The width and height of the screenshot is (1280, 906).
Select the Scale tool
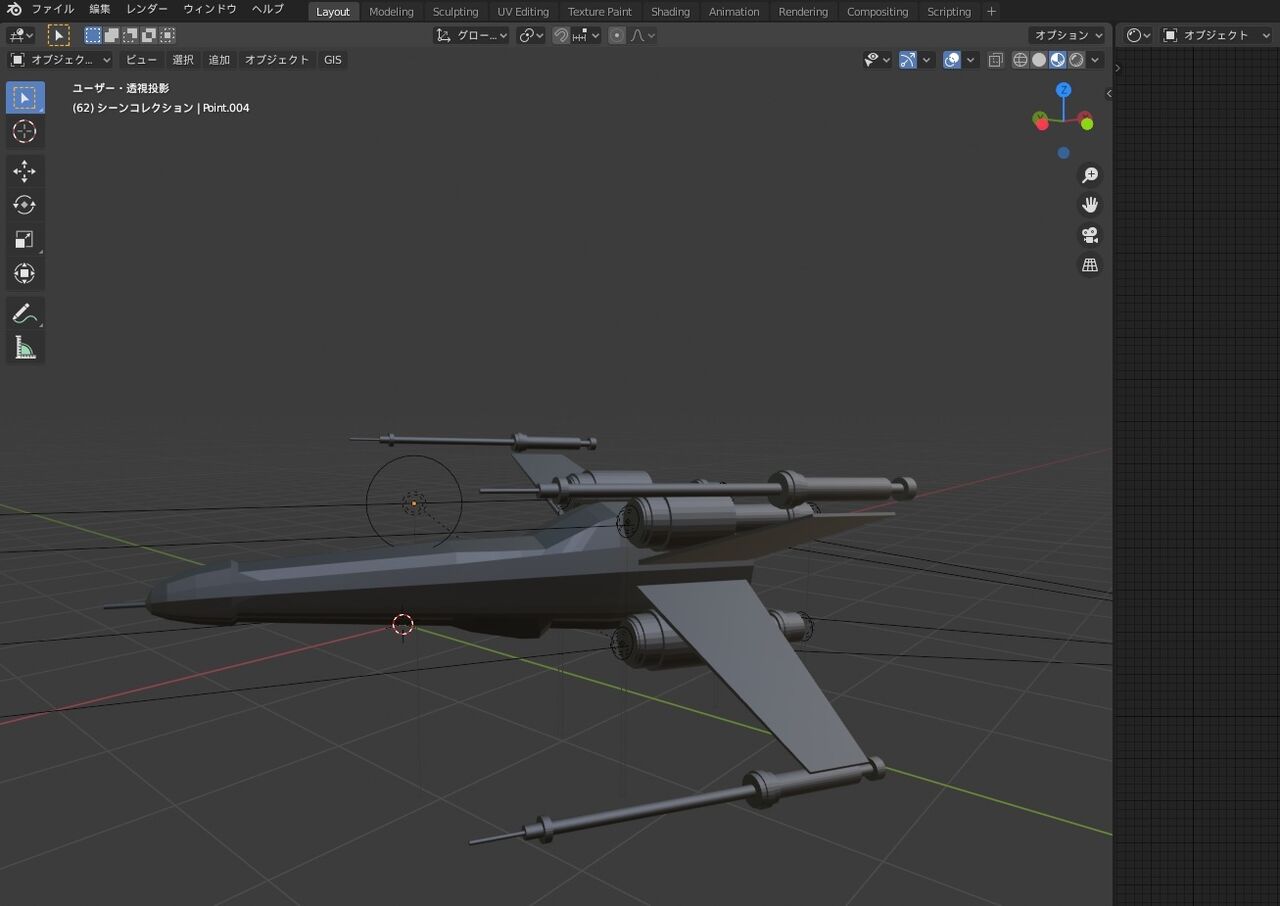click(25, 239)
